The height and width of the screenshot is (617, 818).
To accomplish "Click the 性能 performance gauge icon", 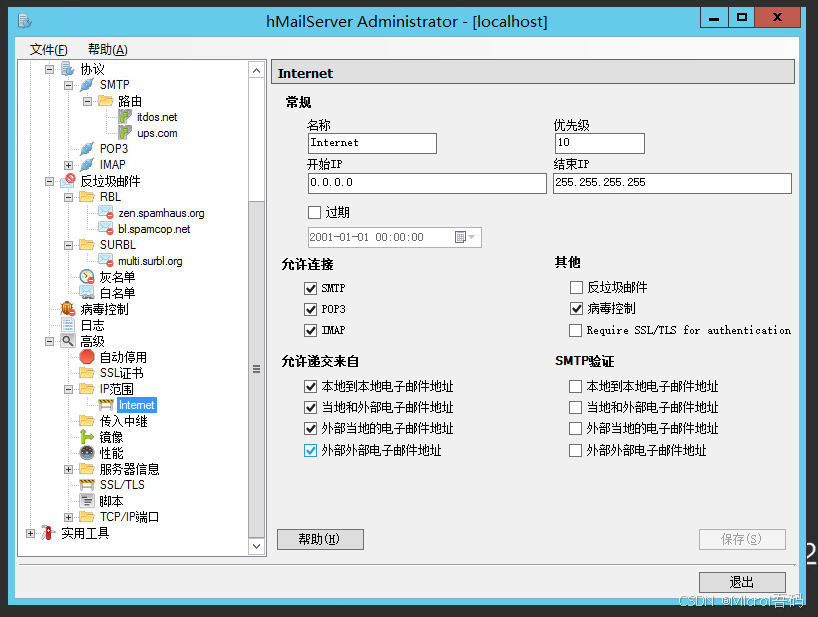I will (87, 453).
